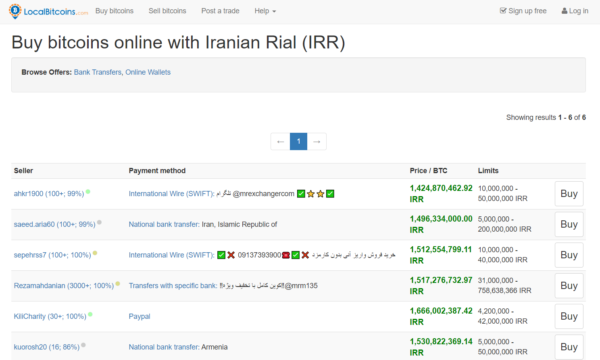Open Post a trade page

(220, 11)
